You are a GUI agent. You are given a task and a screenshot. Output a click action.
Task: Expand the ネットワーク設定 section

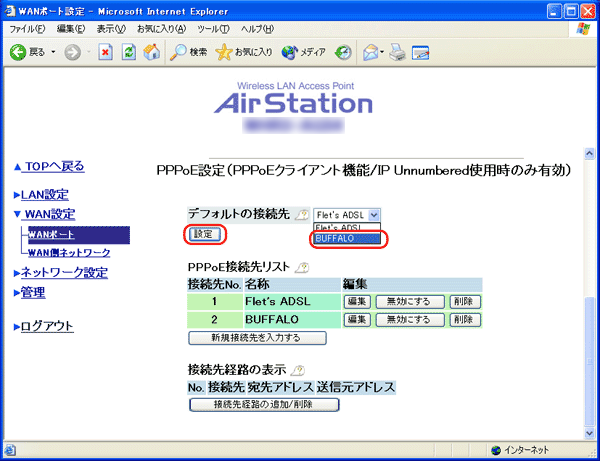(61, 273)
